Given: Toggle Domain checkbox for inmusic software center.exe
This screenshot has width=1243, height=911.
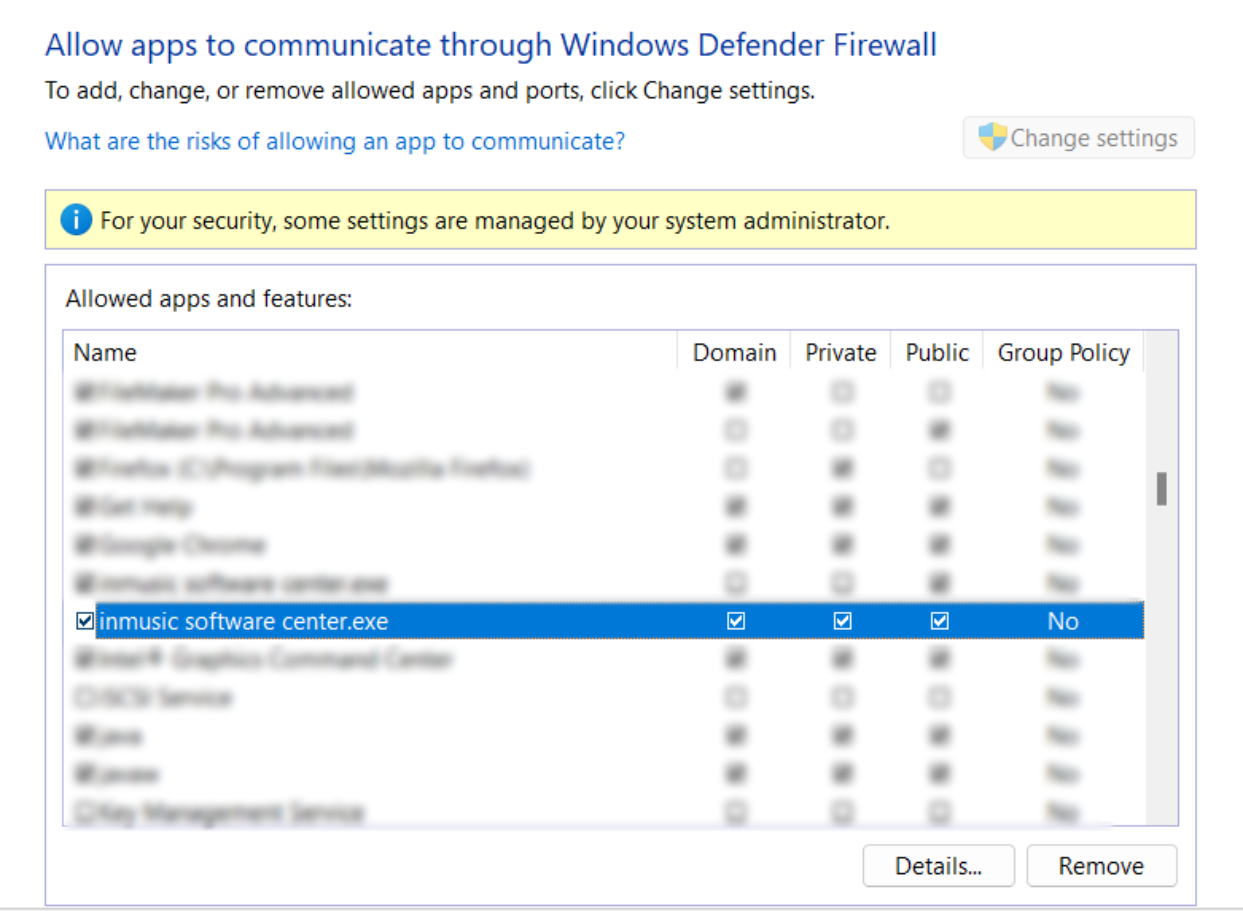Looking at the screenshot, I should pyautogui.click(x=736, y=621).
